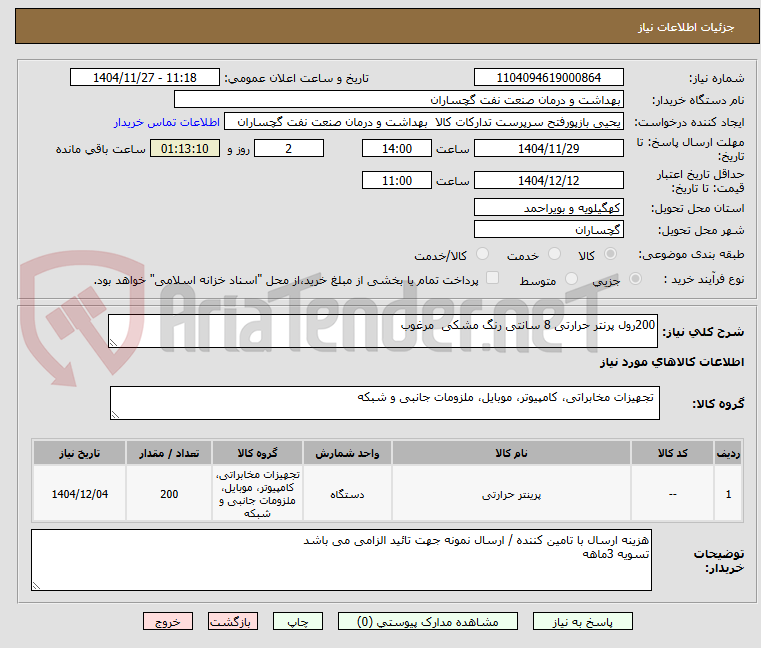Click the item group cell in row 1
Viewport: 761px width, 648px height.
click(x=257, y=494)
